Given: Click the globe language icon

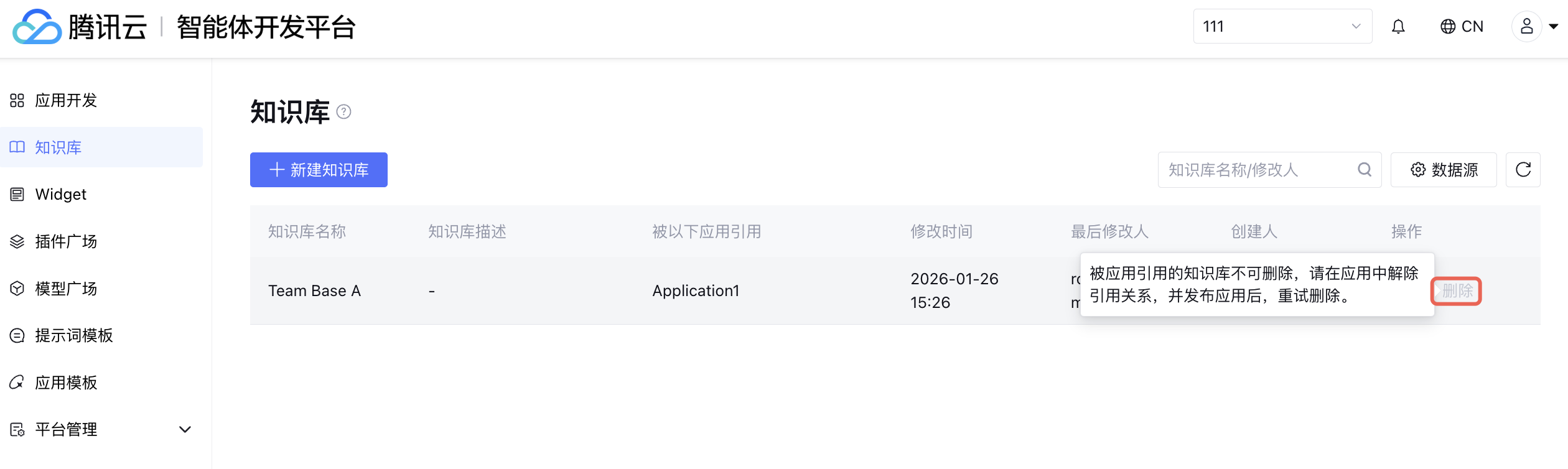Looking at the screenshot, I should click(x=1448, y=27).
